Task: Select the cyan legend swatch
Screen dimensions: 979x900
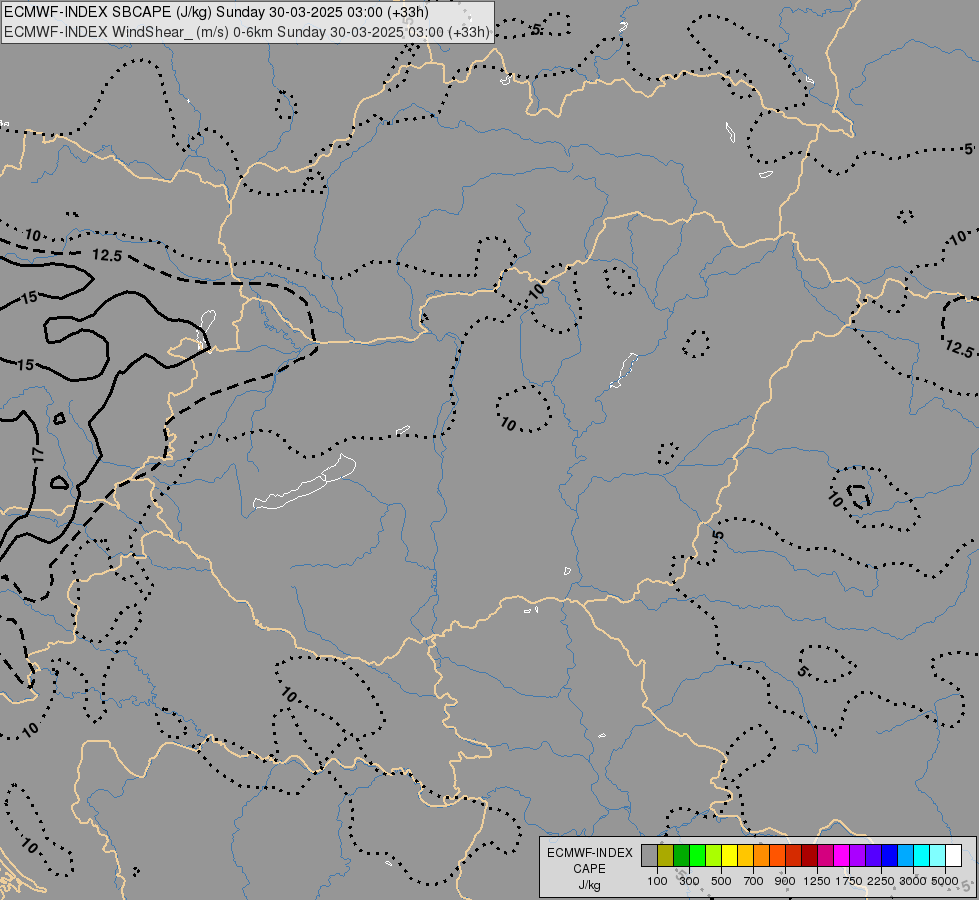Action: click(921, 855)
